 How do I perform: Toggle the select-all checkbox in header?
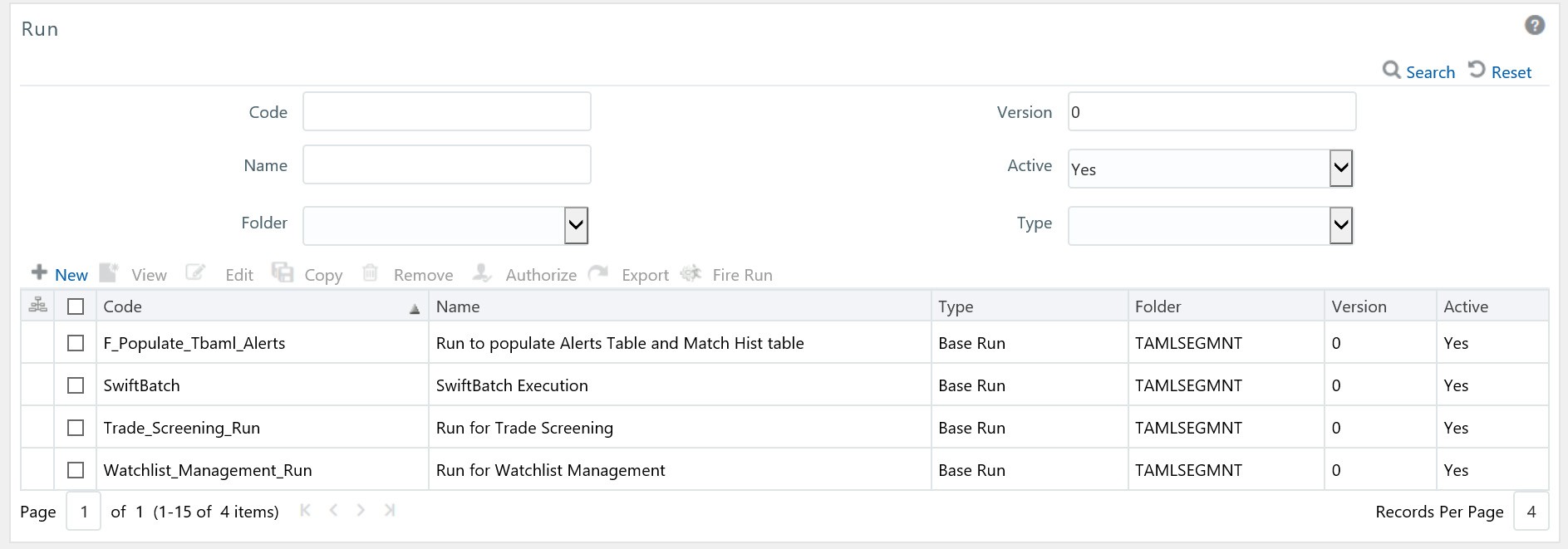click(76, 306)
